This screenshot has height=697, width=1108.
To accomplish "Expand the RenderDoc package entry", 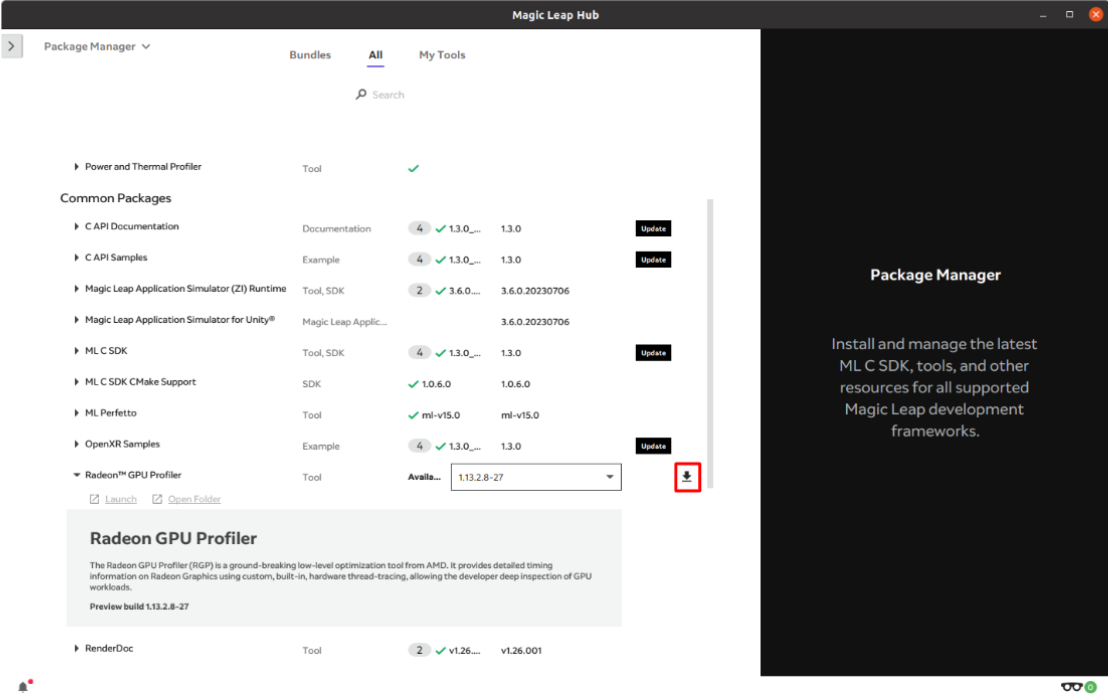I will coord(76,649).
